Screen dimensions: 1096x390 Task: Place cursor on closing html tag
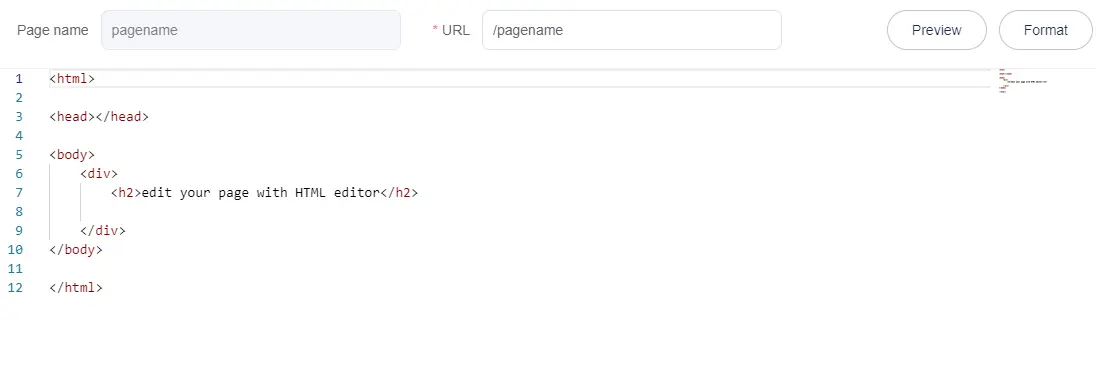pos(76,287)
